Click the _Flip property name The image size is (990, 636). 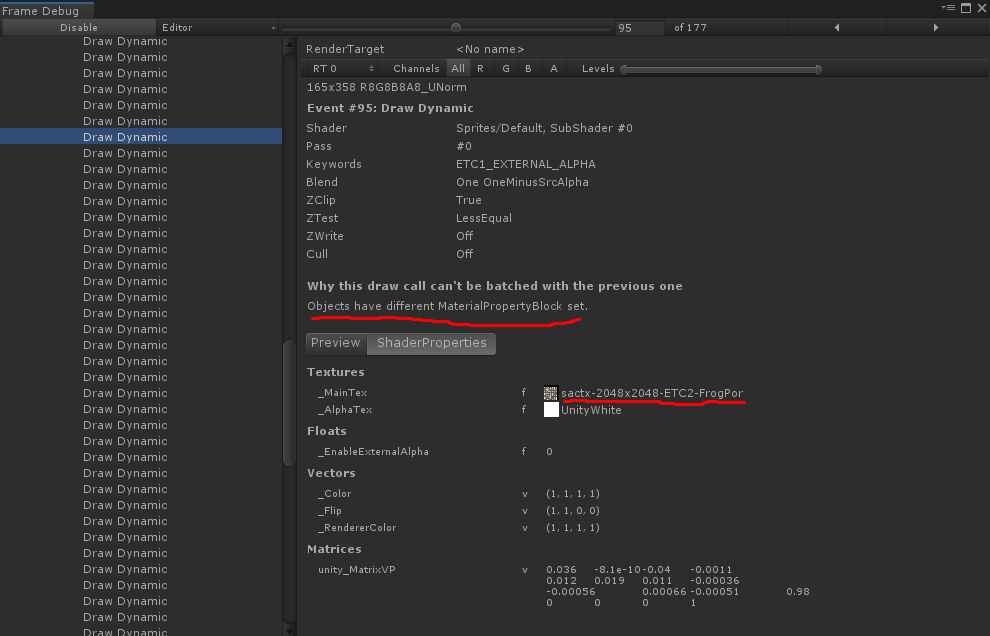(330, 511)
